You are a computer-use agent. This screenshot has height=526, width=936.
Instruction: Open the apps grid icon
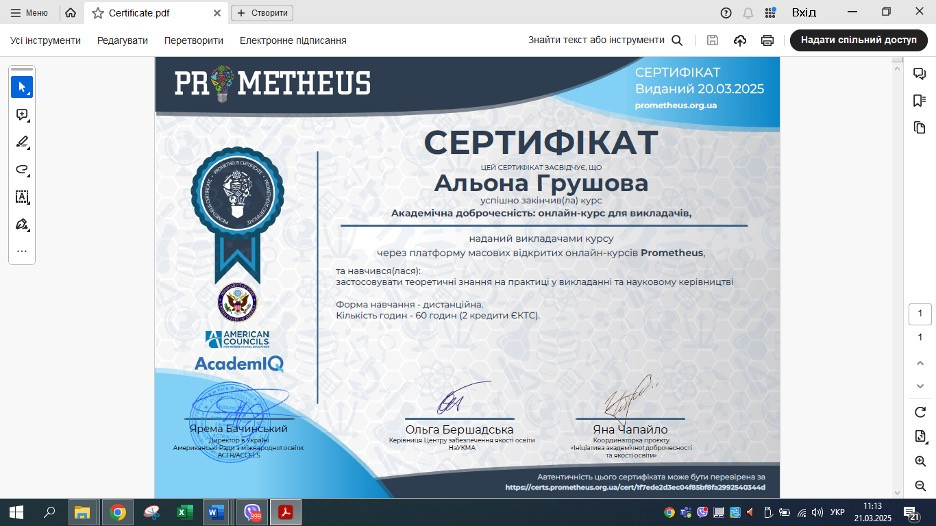pos(770,13)
